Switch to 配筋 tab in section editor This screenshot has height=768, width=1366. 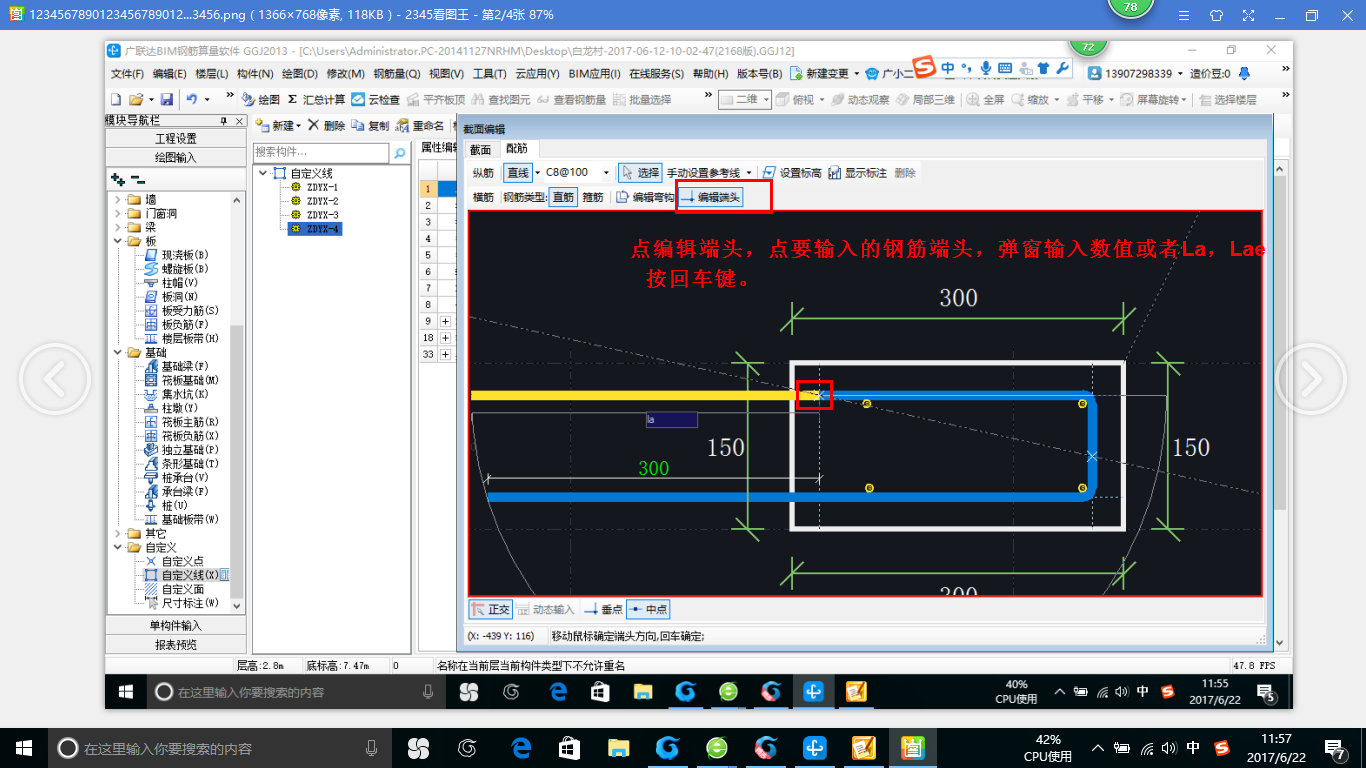pyautogui.click(x=517, y=149)
